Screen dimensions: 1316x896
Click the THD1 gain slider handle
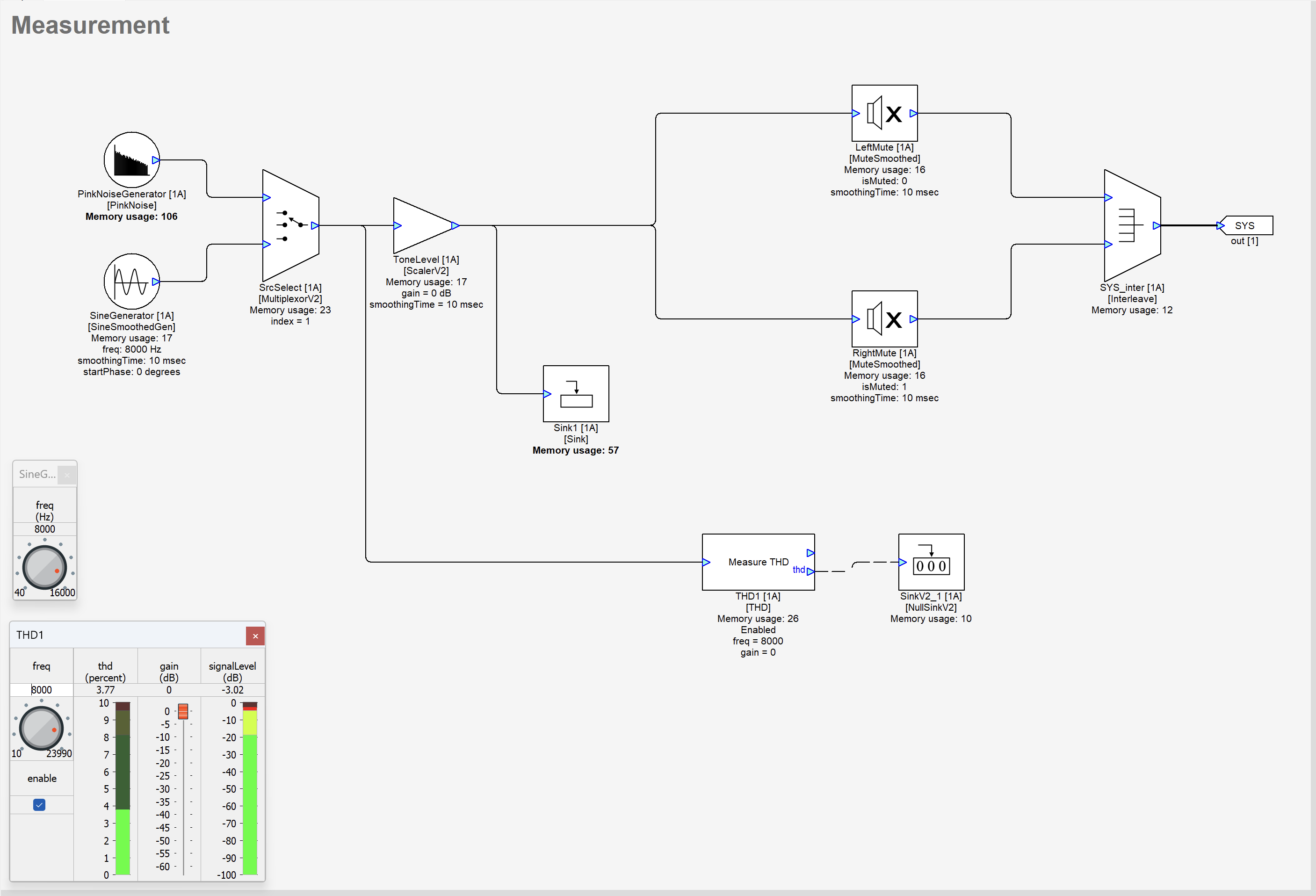click(x=183, y=711)
